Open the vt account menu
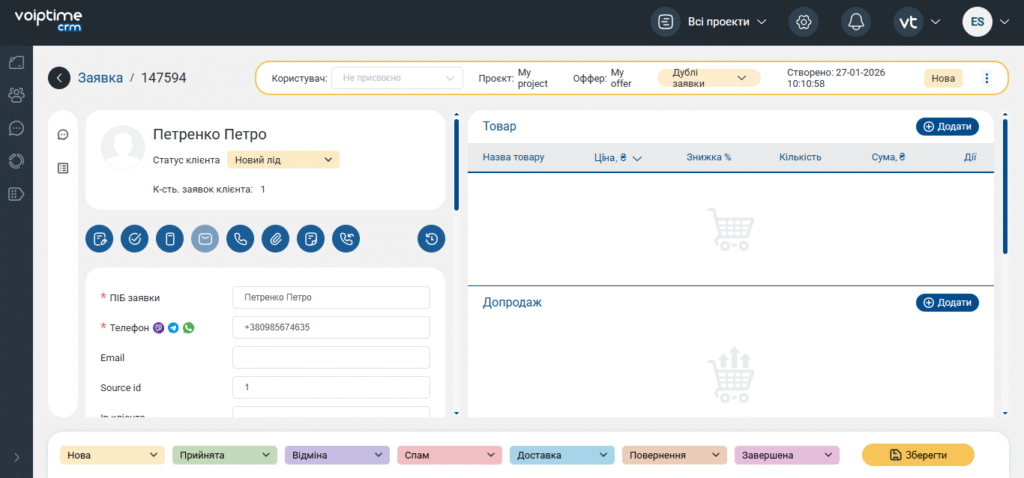The width and height of the screenshot is (1024, 478). [917, 22]
